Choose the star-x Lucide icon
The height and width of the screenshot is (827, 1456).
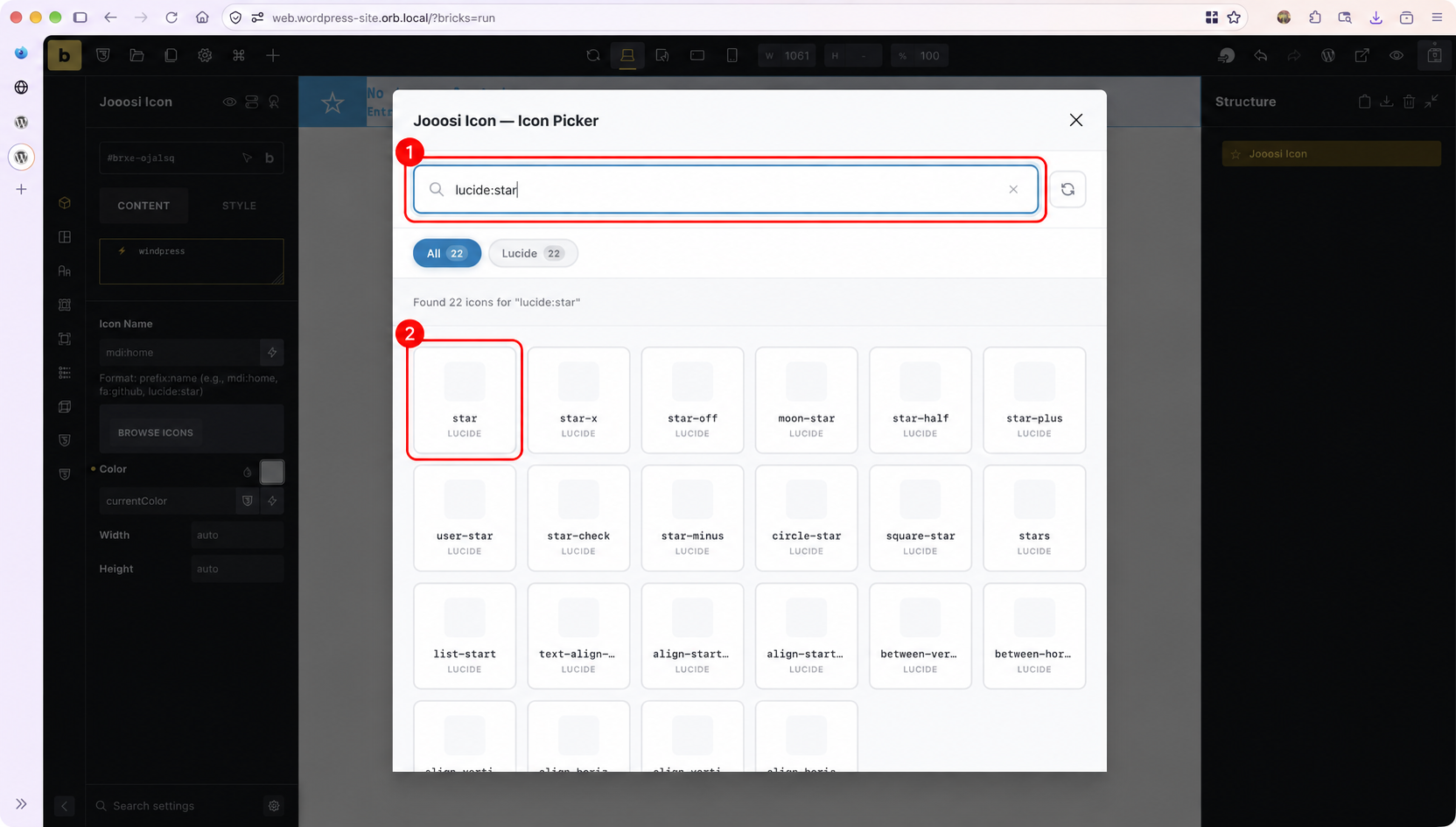tap(578, 400)
